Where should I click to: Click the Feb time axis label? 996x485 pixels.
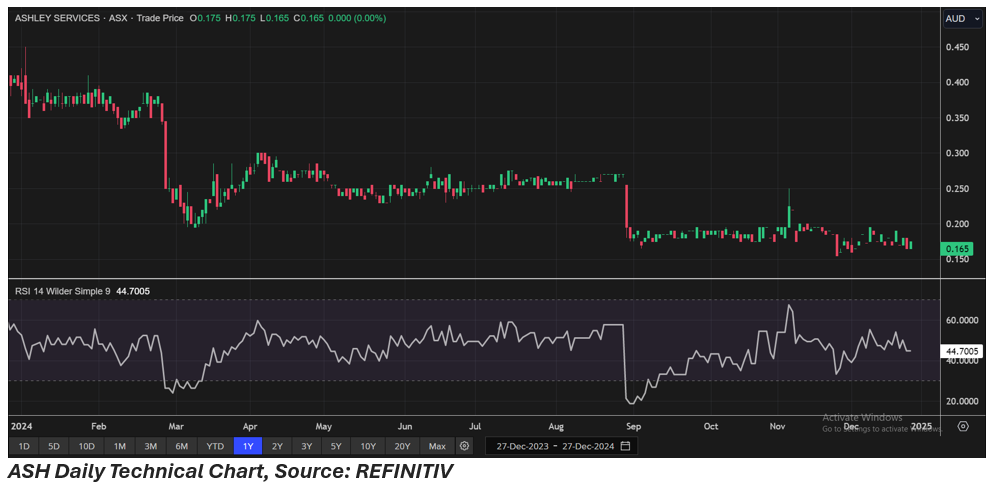(98, 426)
